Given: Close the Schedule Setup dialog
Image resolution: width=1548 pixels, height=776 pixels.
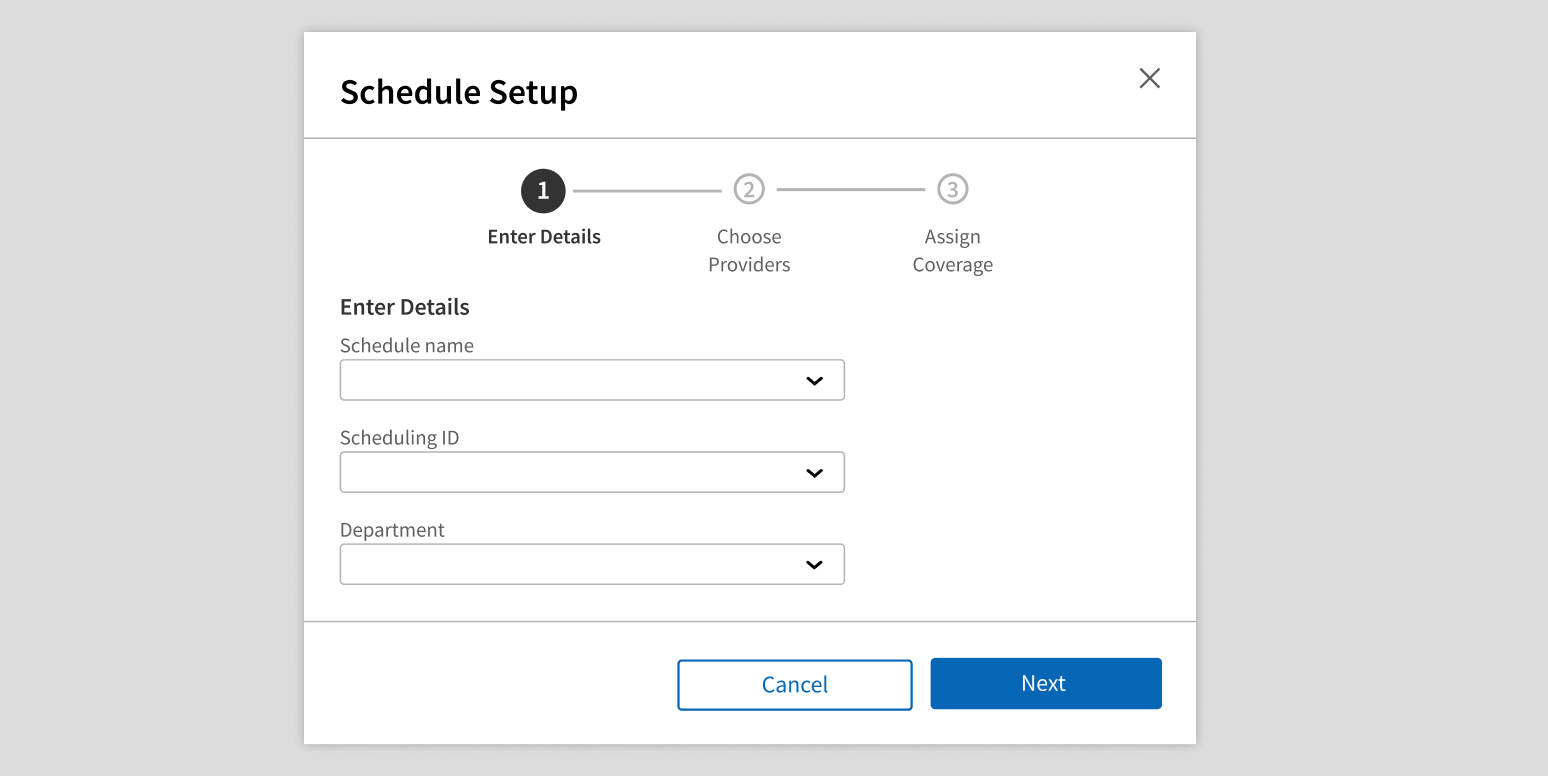Looking at the screenshot, I should [1150, 78].
